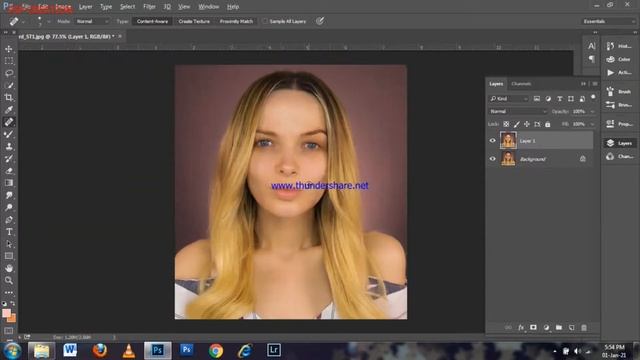Toggle the pixel layer filter icon
The width and height of the screenshot is (640, 360).
click(x=537, y=99)
